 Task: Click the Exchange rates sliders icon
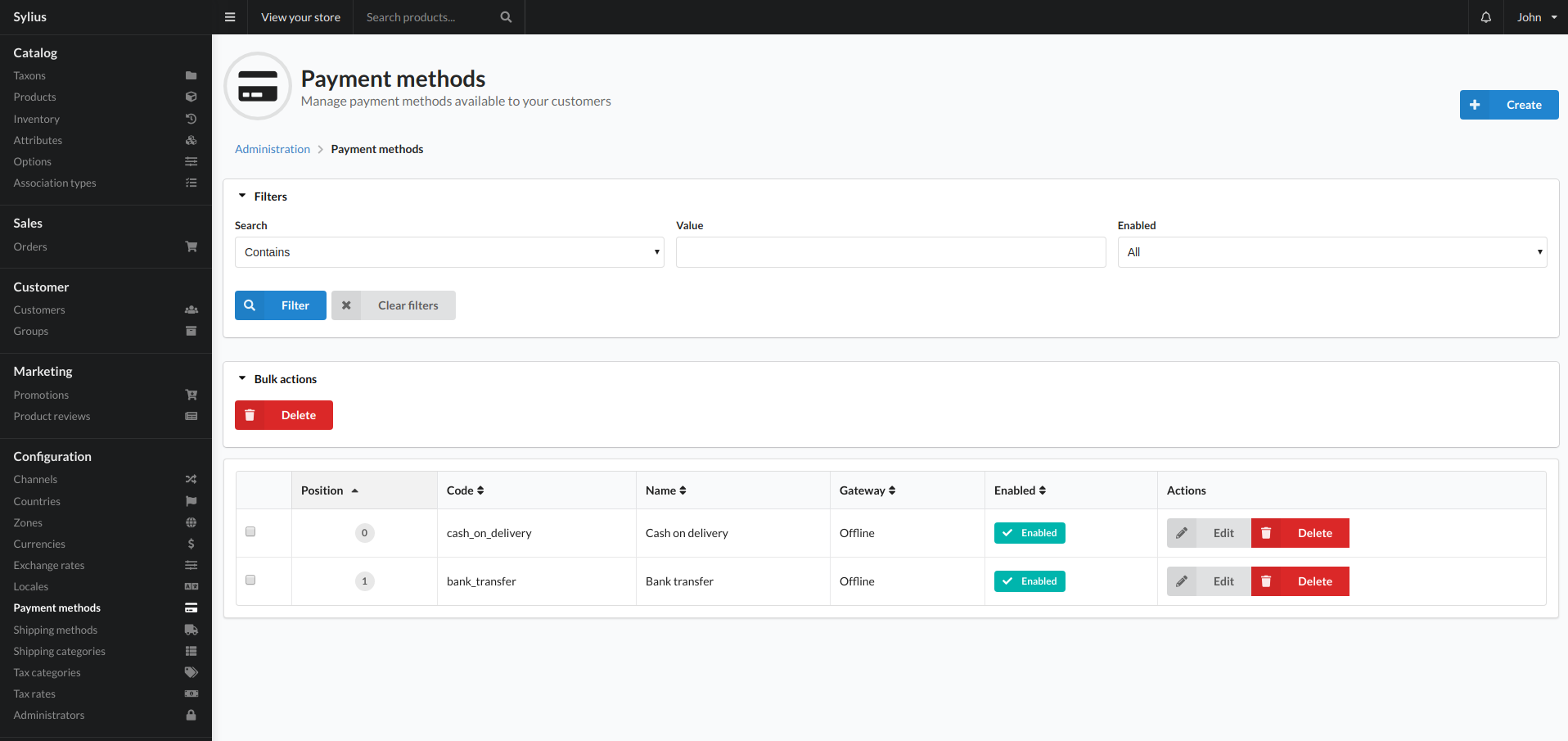click(x=191, y=565)
